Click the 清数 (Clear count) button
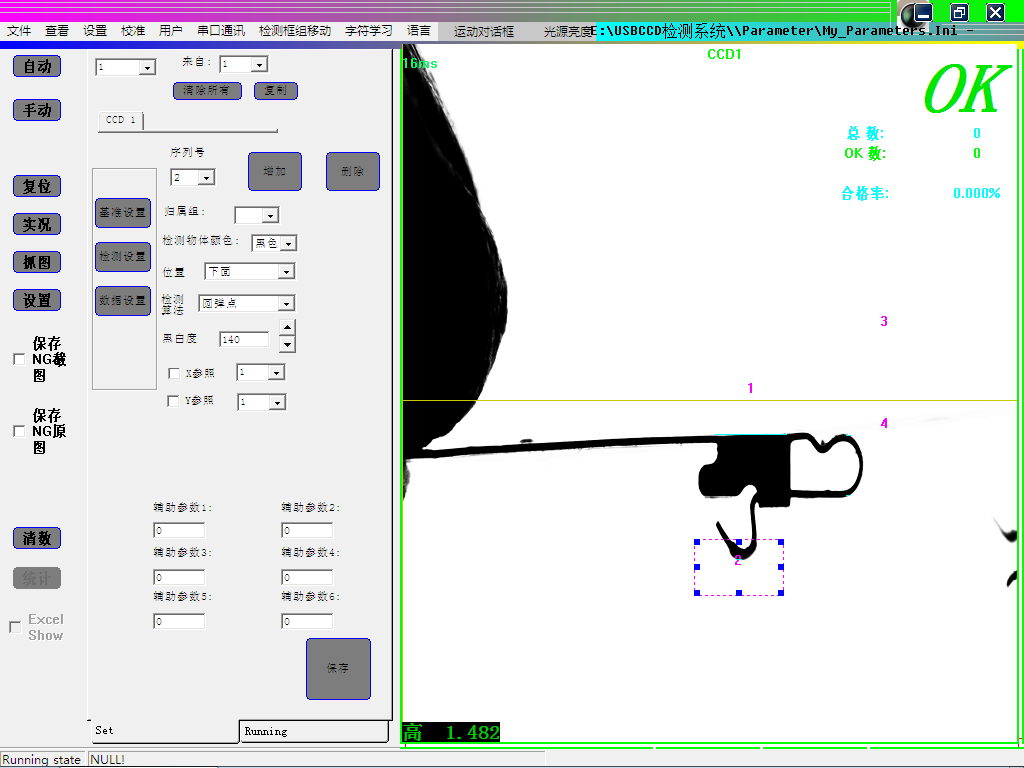The width and height of the screenshot is (1024, 768). [x=37, y=538]
